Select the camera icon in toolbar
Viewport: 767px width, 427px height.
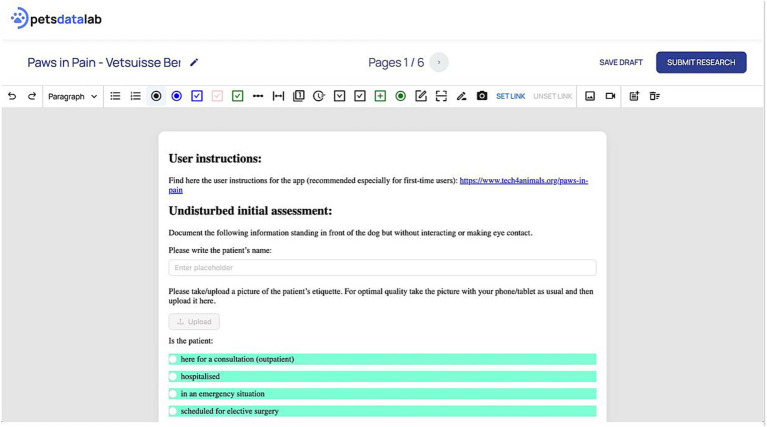pos(482,96)
